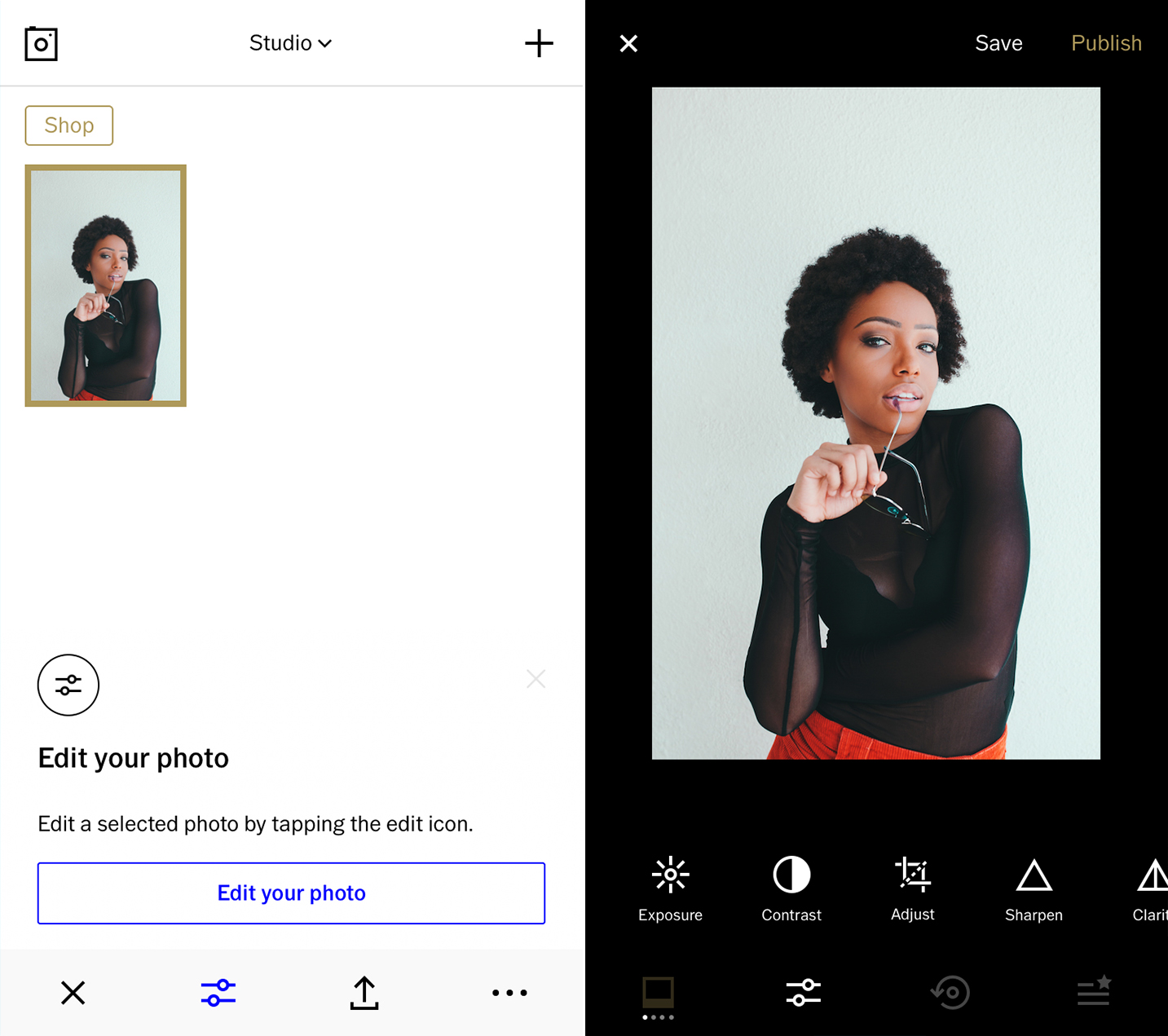This screenshot has width=1168, height=1036.
Task: Open the three-dot more options menu
Action: (x=509, y=993)
